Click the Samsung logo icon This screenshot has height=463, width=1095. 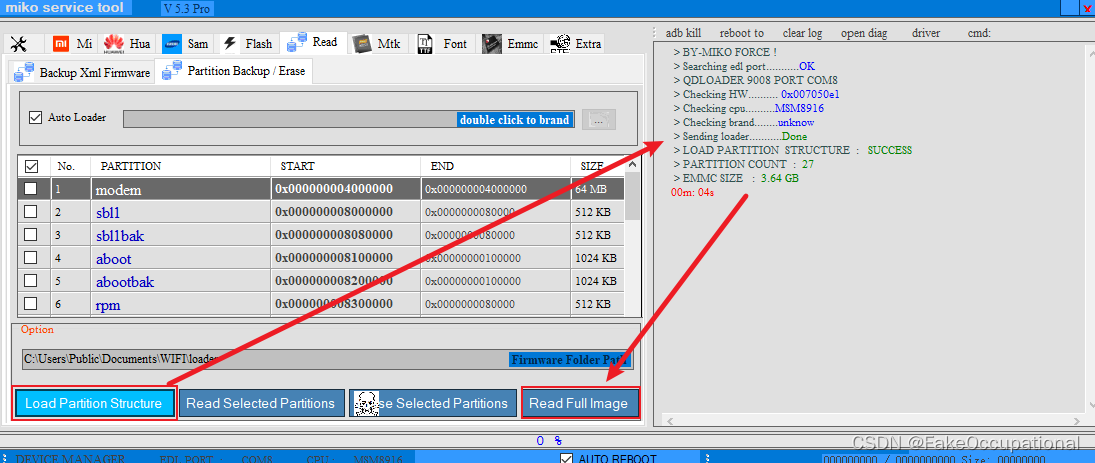tap(172, 43)
